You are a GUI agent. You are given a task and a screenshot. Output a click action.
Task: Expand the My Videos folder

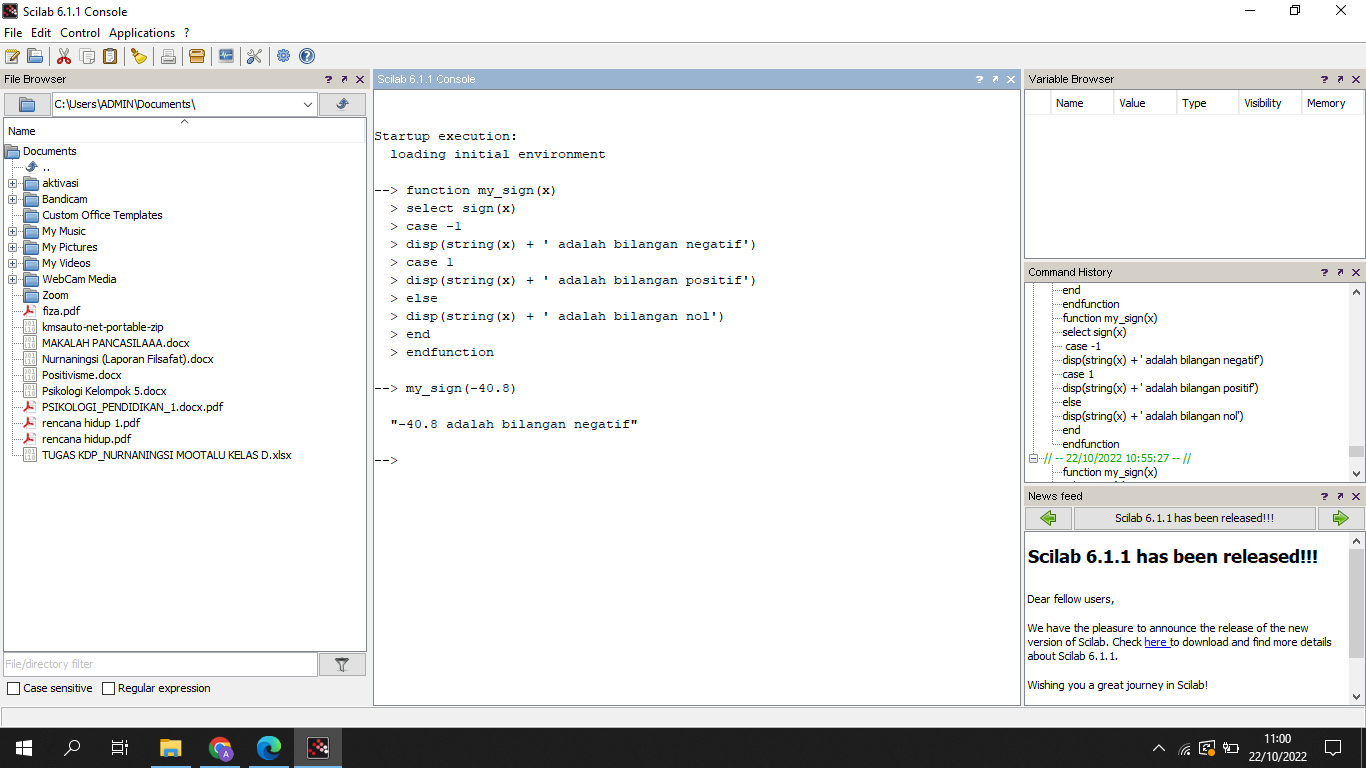tap(12, 263)
